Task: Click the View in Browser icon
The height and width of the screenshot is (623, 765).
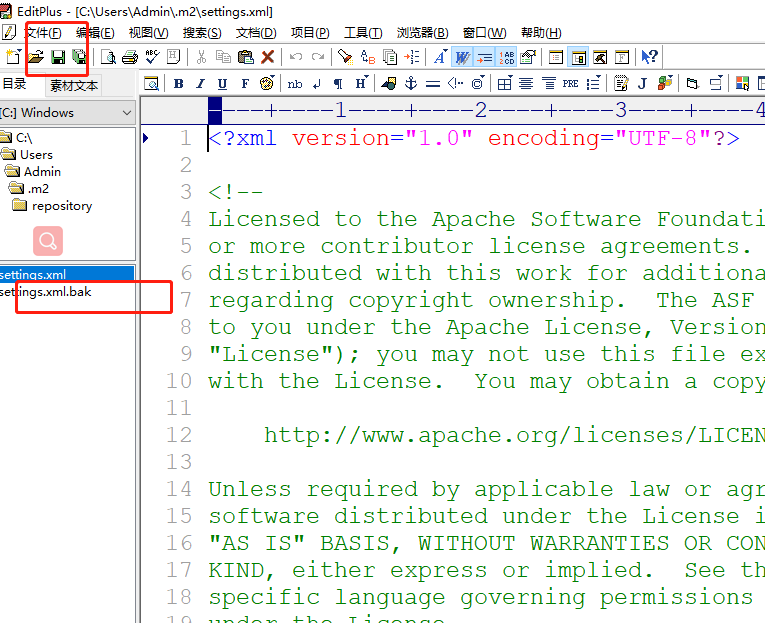Action: click(151, 84)
